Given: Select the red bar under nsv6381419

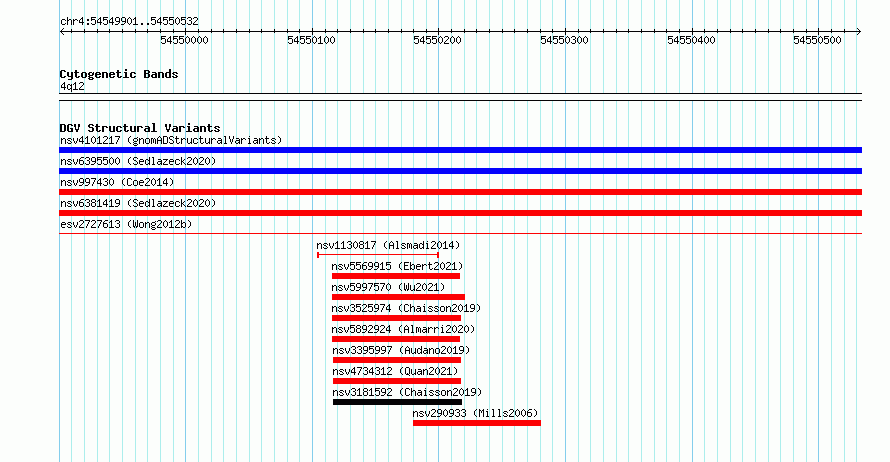Looking at the screenshot, I should [x=460, y=213].
